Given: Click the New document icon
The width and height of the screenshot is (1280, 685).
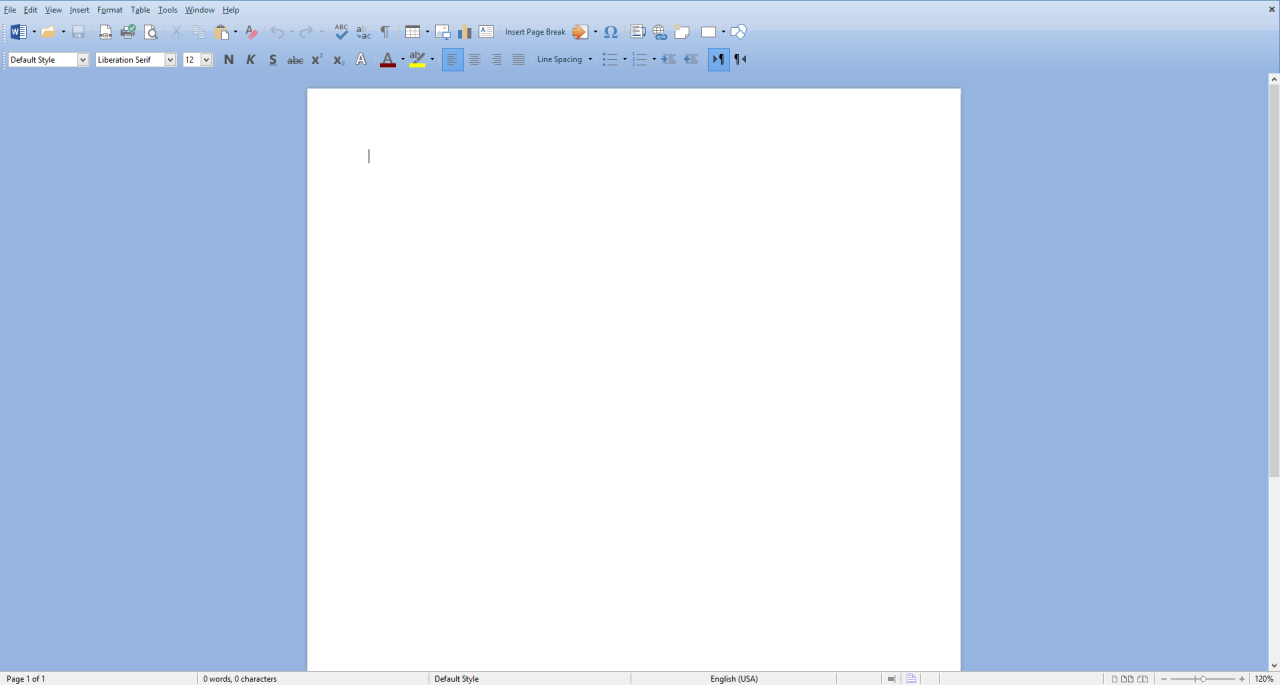Looking at the screenshot, I should (18, 32).
